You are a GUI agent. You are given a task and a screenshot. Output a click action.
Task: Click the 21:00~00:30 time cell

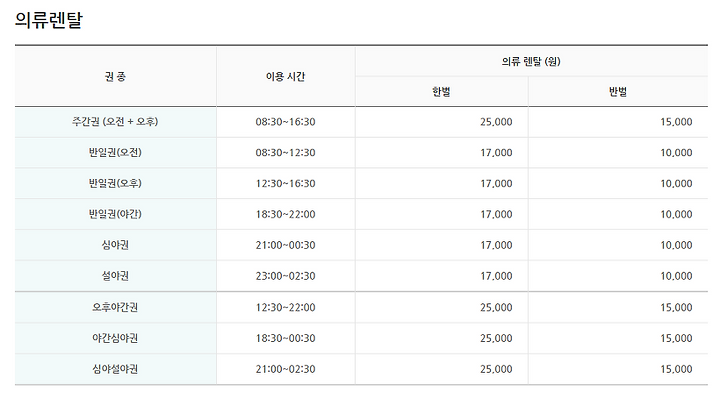(286, 245)
